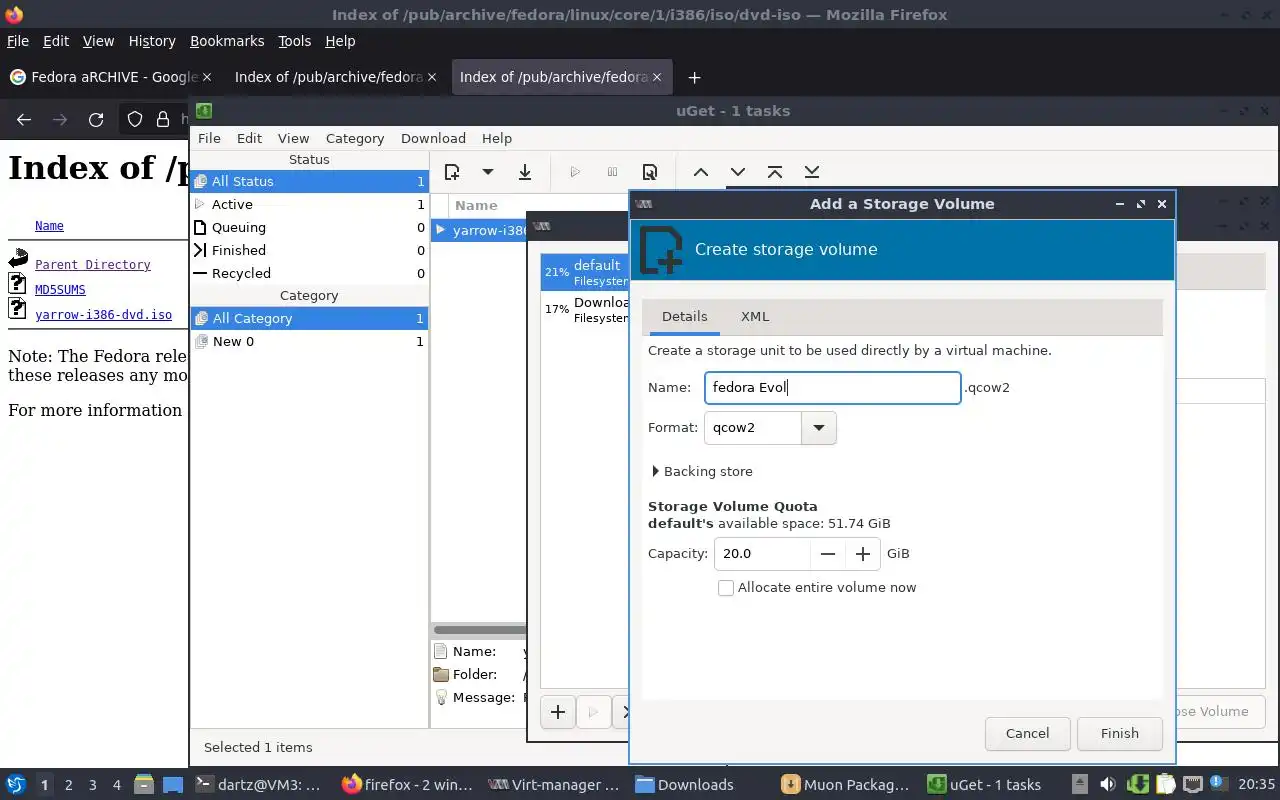Toggle Allocate entire volume now checkbox

click(x=726, y=588)
